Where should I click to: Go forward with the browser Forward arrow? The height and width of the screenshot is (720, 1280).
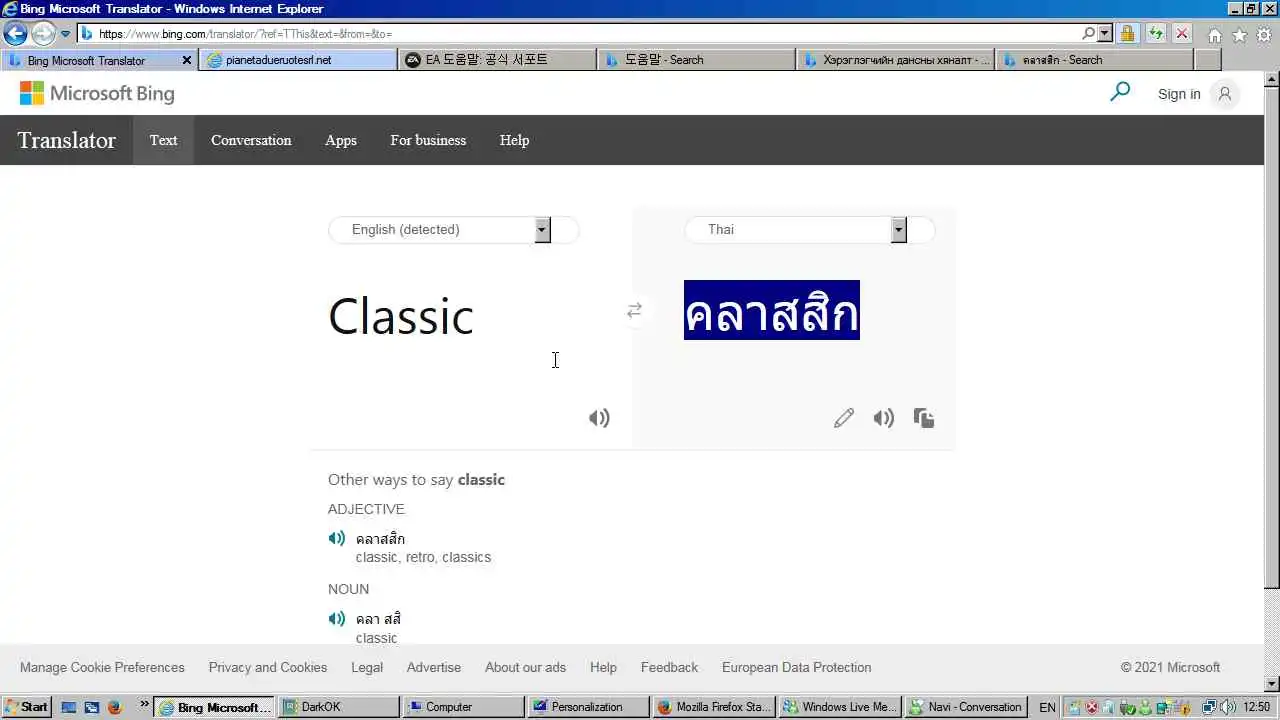click(x=43, y=34)
